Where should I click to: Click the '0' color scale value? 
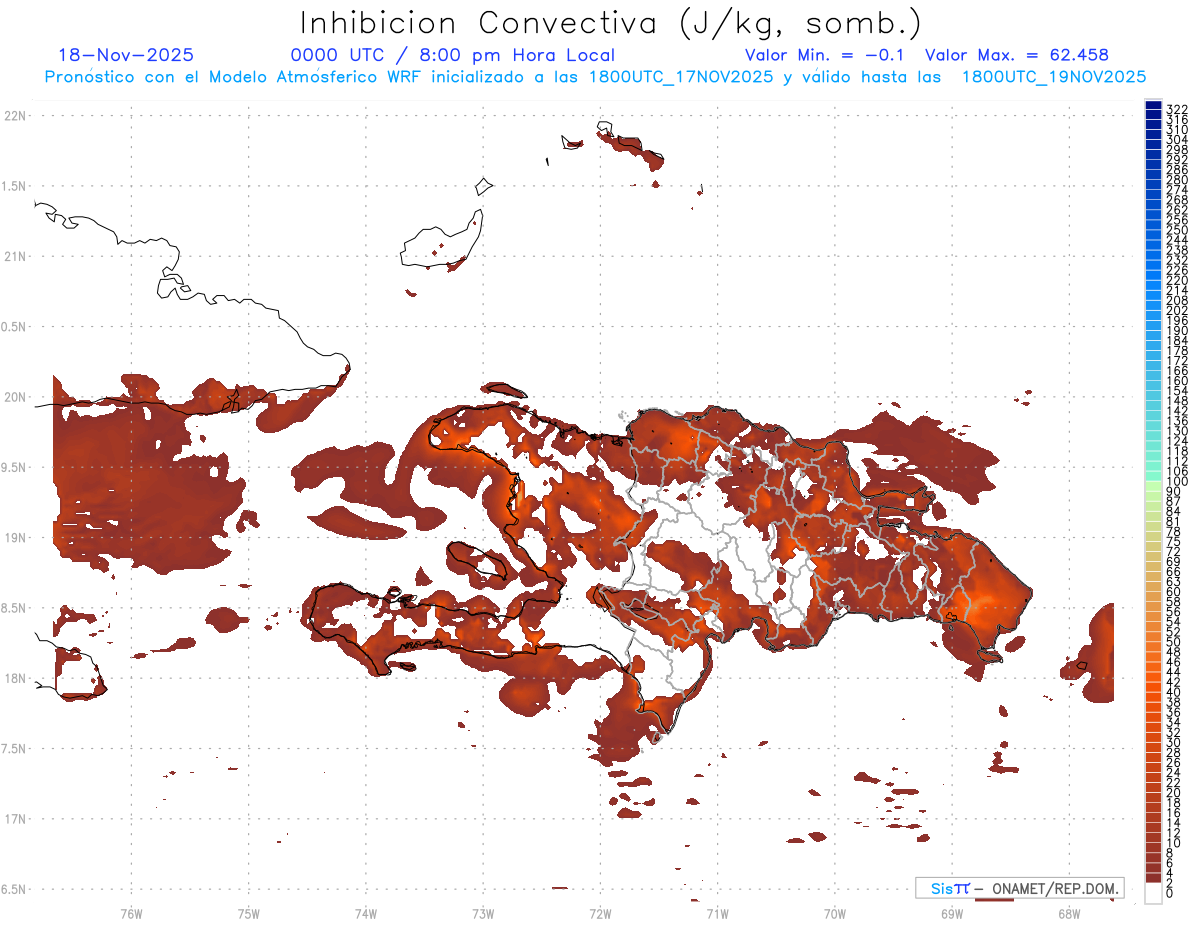point(1171,893)
